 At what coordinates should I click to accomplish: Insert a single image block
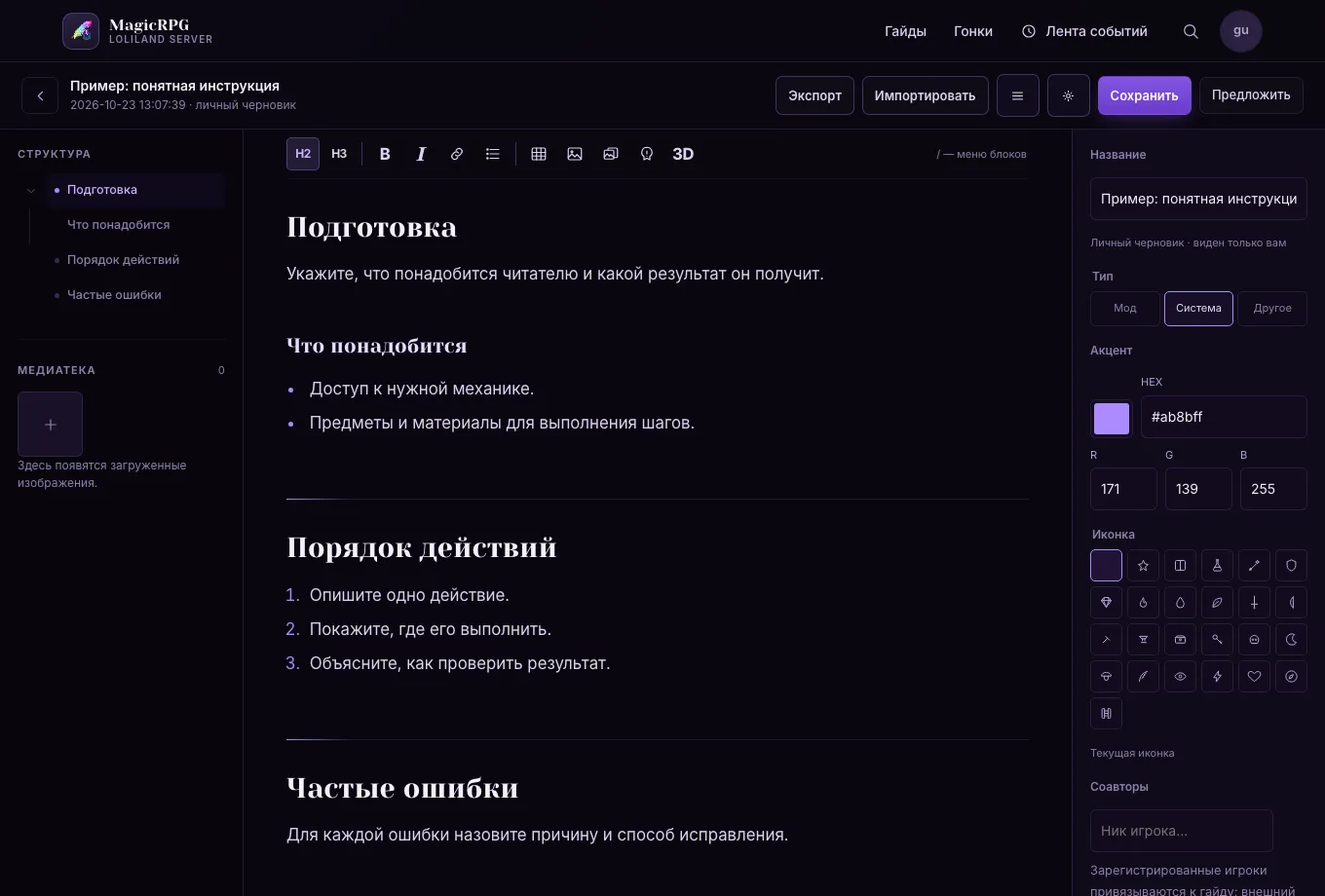pyautogui.click(x=575, y=154)
